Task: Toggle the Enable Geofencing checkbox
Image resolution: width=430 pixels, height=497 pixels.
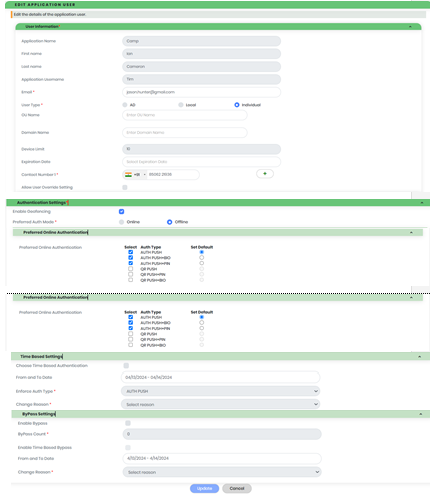Action: tap(121, 211)
